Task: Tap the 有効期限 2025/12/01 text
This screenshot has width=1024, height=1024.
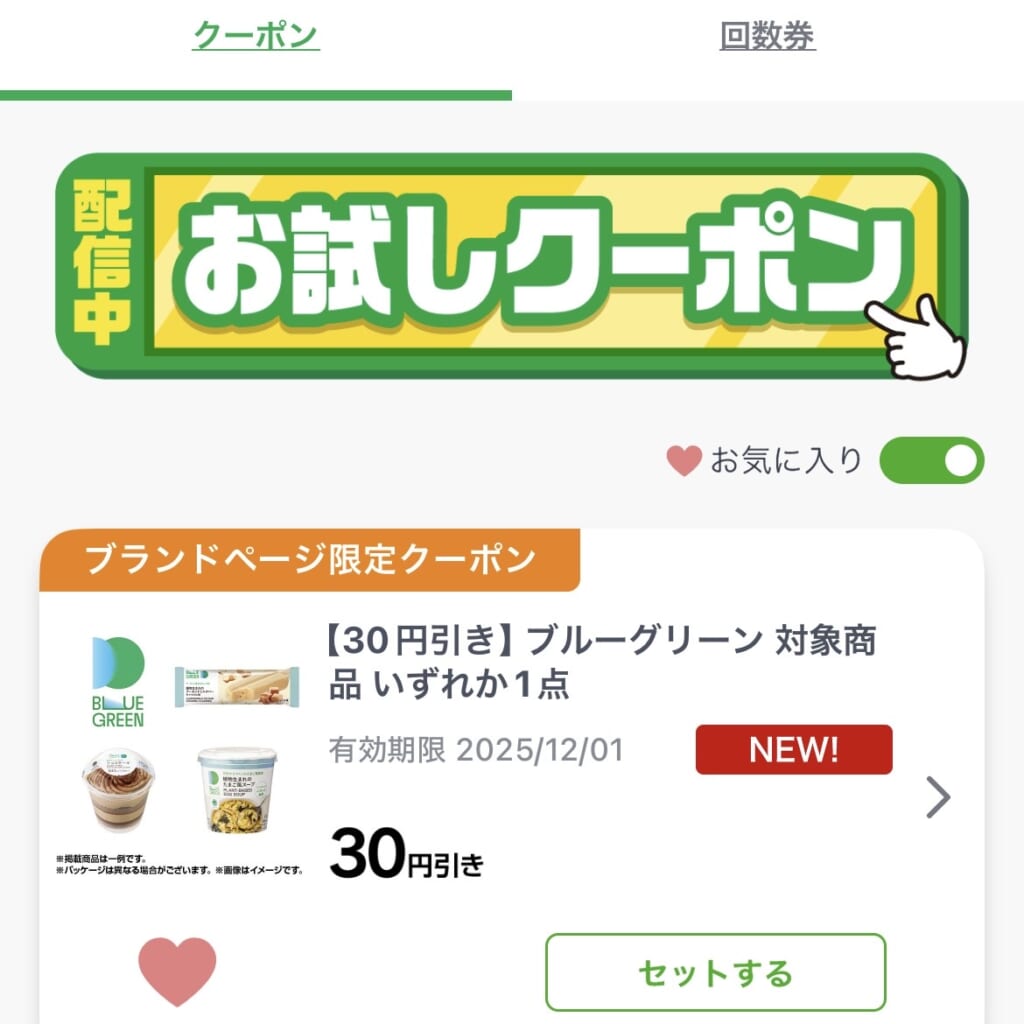Action: [x=475, y=750]
